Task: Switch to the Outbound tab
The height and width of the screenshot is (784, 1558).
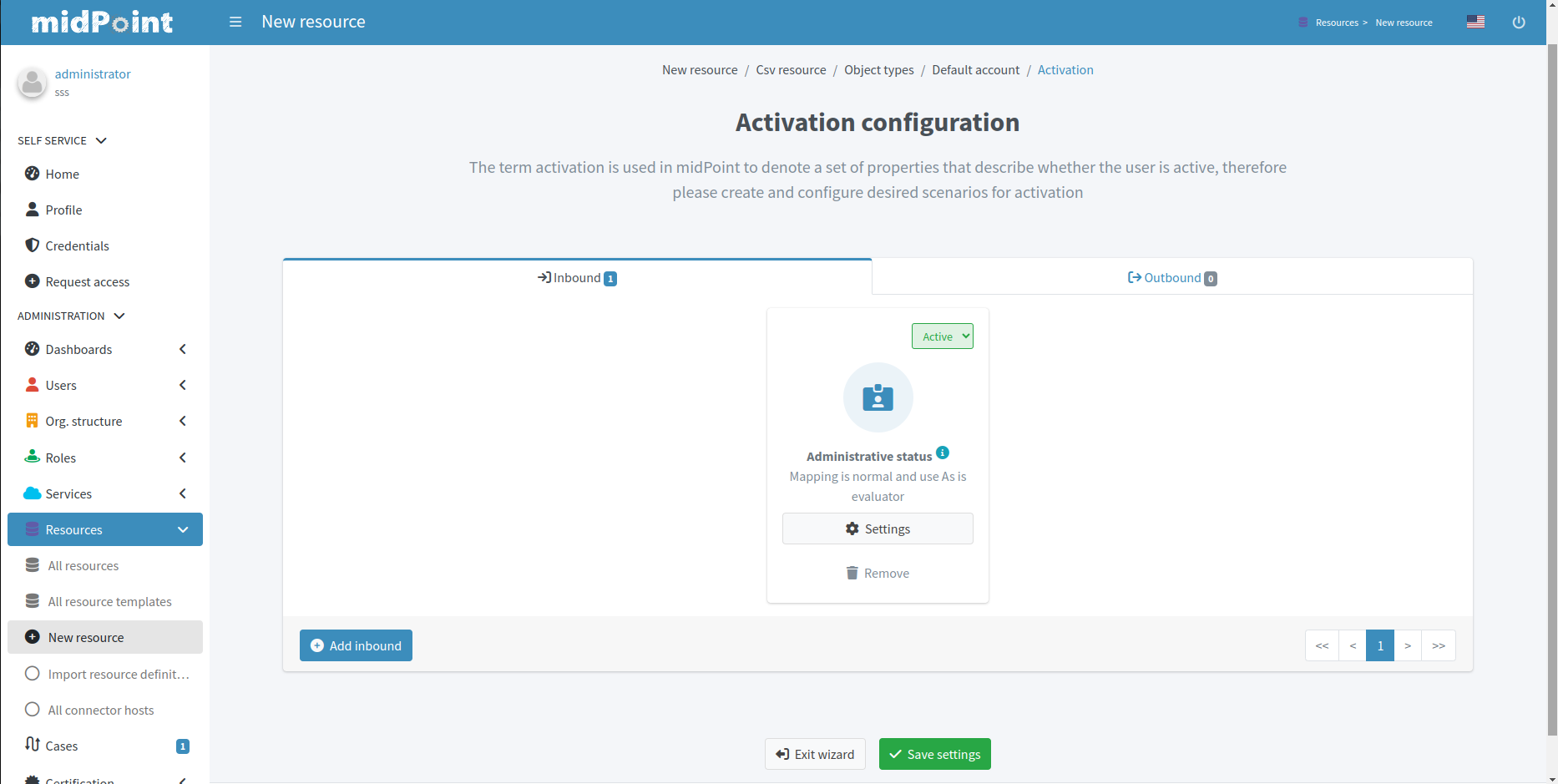Action: (x=1171, y=278)
